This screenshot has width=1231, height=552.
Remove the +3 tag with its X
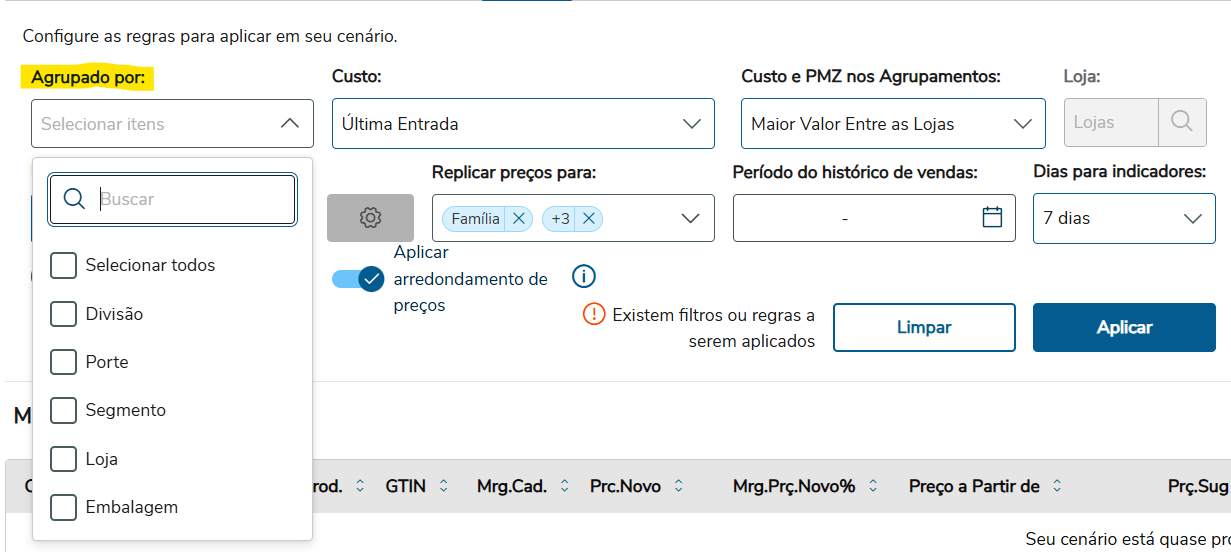click(588, 218)
